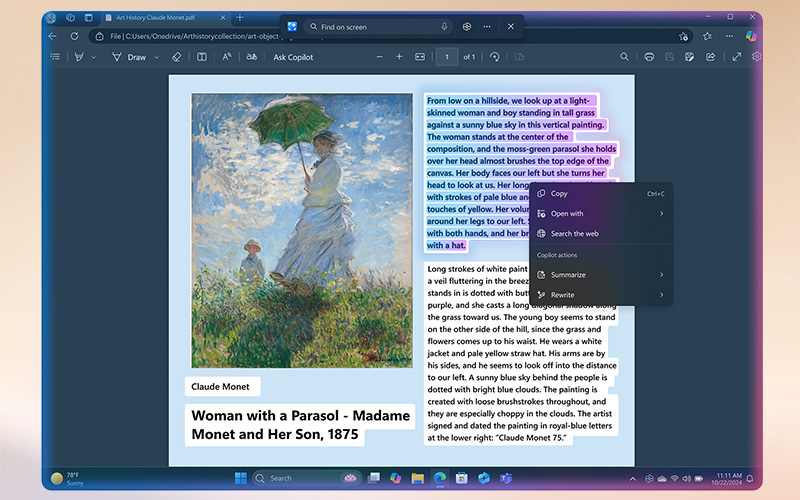
Task: Open Microsoft Store from taskbar
Action: [462, 478]
